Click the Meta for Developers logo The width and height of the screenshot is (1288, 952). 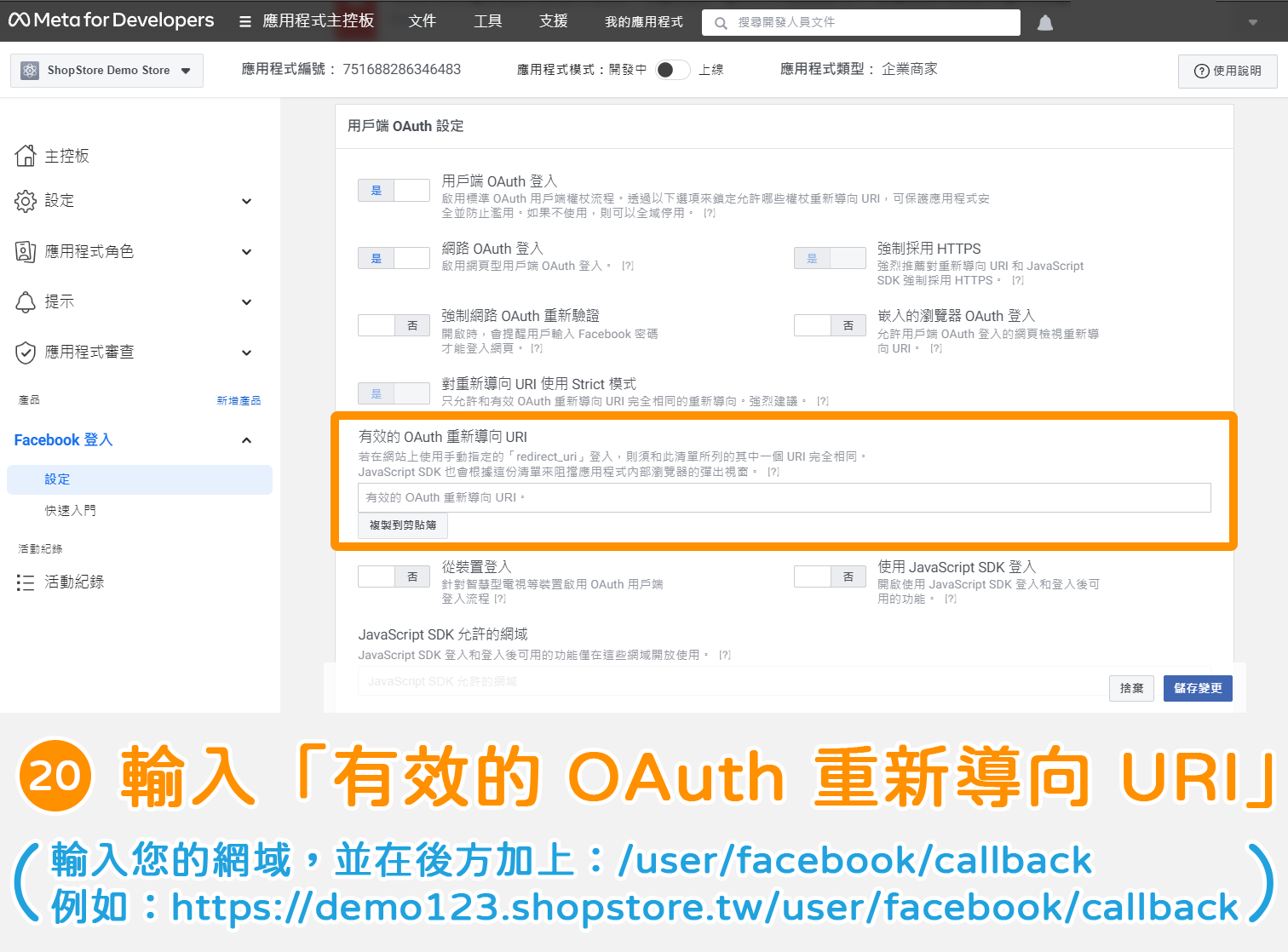pyautogui.click(x=112, y=20)
